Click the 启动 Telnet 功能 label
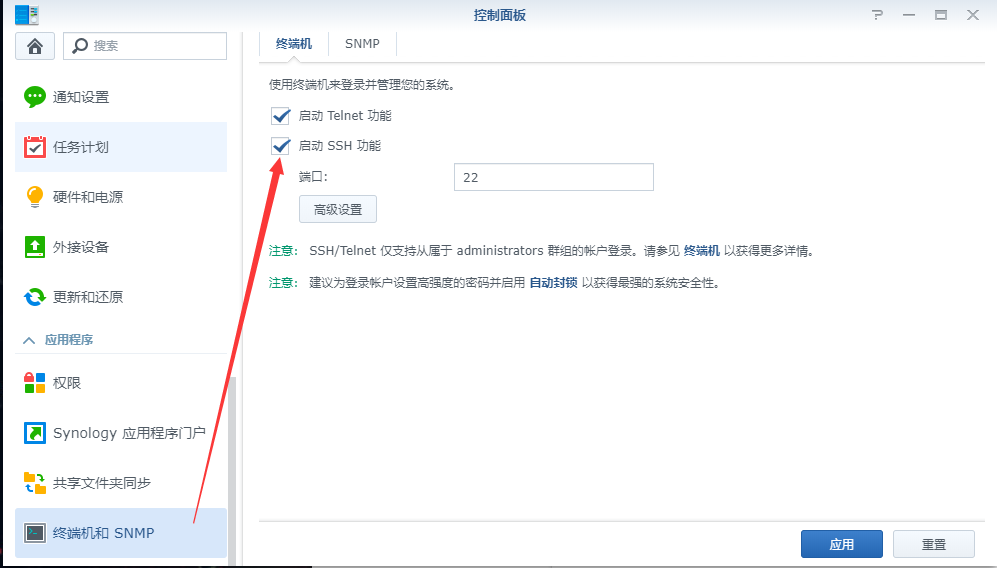This screenshot has height=568, width=997. (345, 116)
